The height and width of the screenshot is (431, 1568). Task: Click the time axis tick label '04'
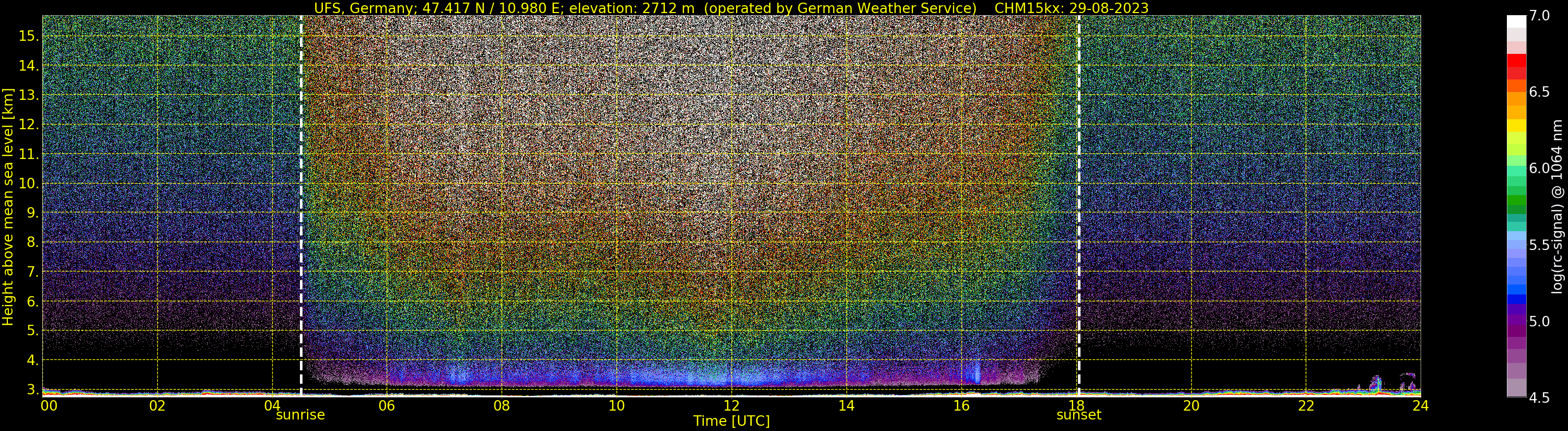[272, 405]
